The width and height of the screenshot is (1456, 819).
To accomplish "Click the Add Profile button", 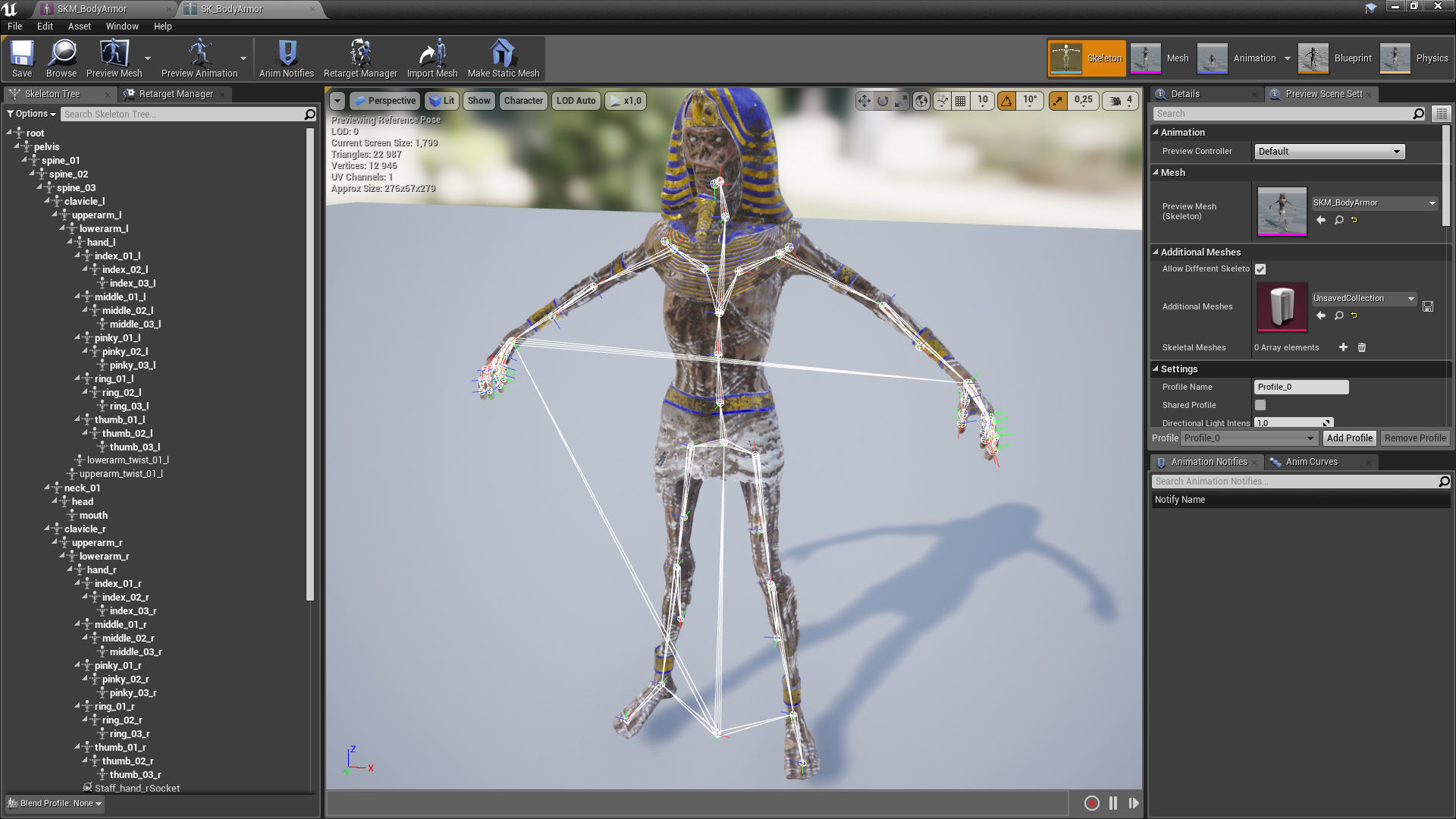I will pos(1349,438).
